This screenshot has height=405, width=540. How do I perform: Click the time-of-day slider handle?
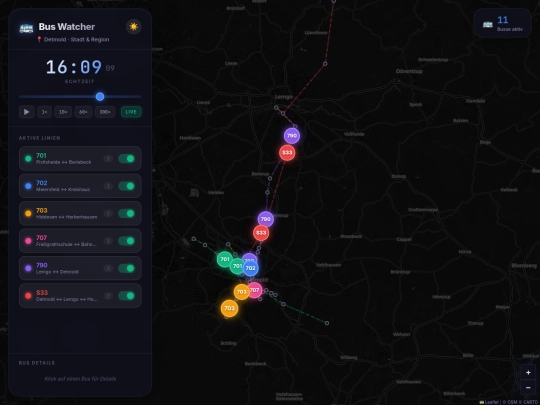pyautogui.click(x=100, y=97)
